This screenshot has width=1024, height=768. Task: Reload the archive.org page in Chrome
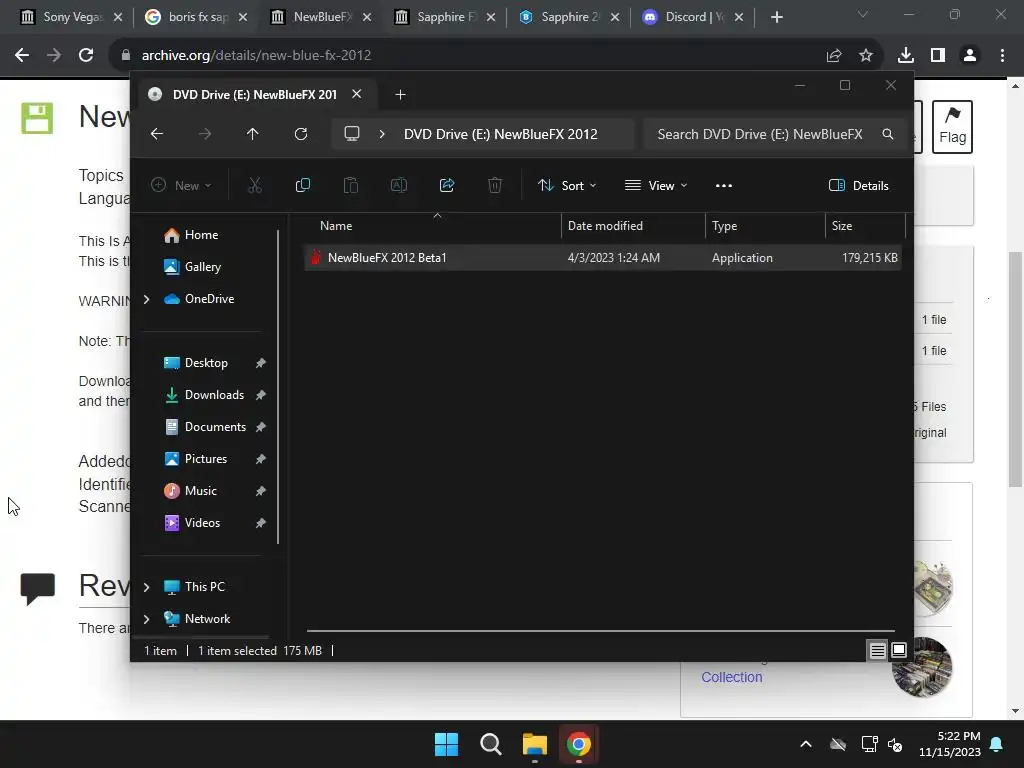pos(86,56)
